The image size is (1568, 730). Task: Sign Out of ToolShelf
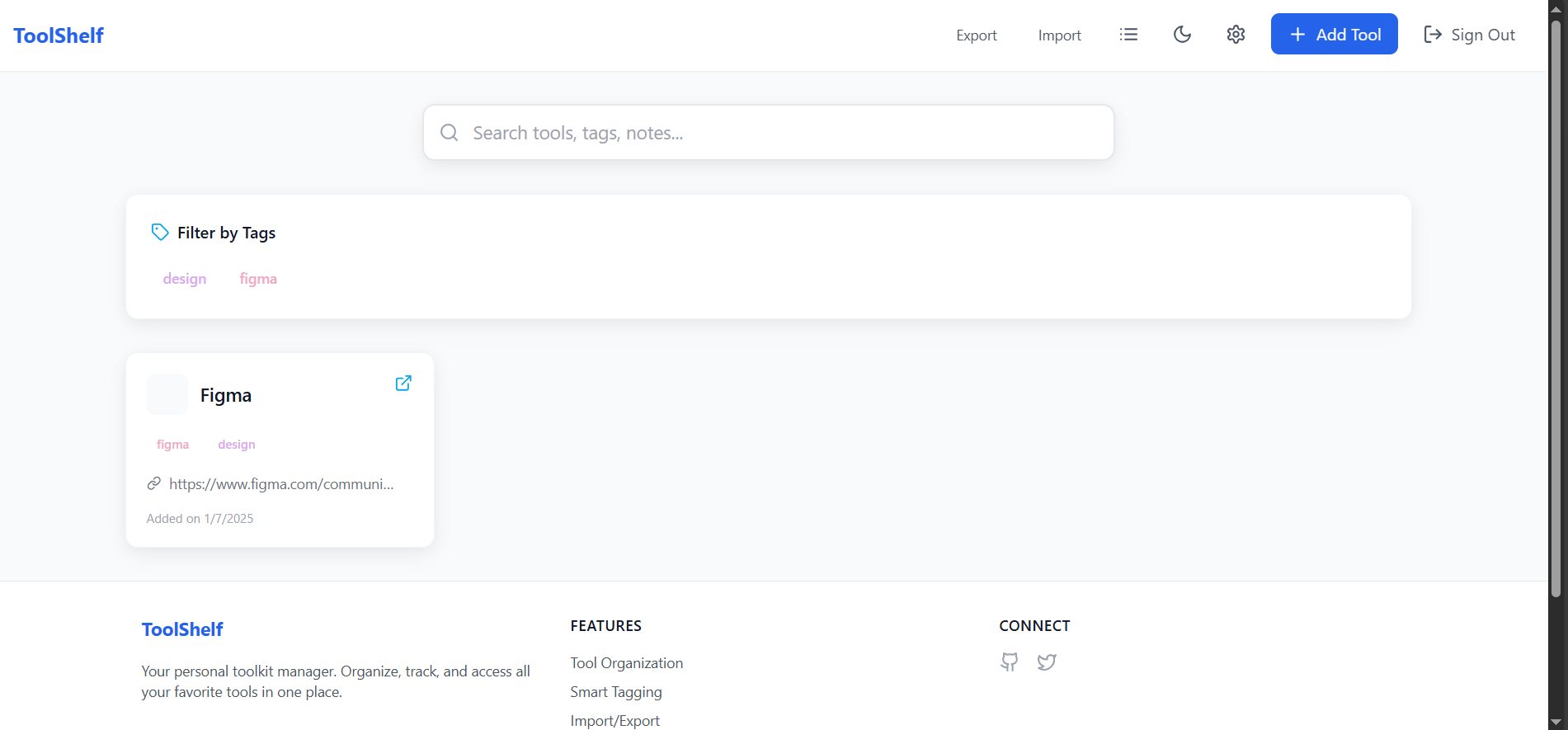tap(1469, 35)
